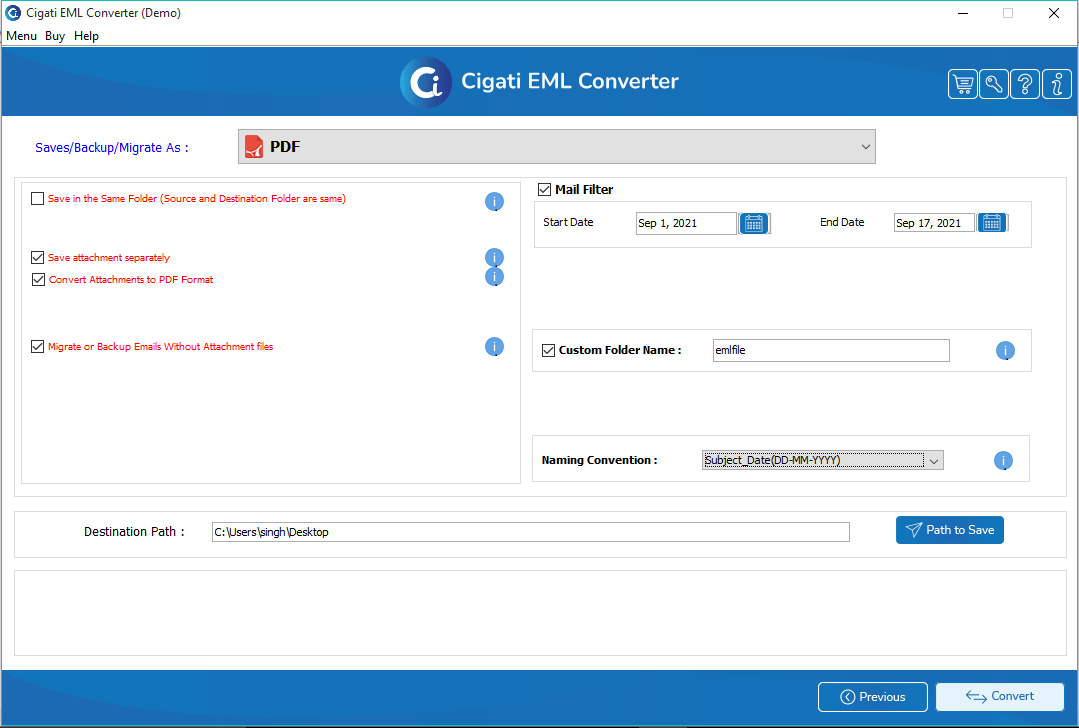Click the Destination Path label
Screen dimensions: 1079x728
(x=134, y=532)
